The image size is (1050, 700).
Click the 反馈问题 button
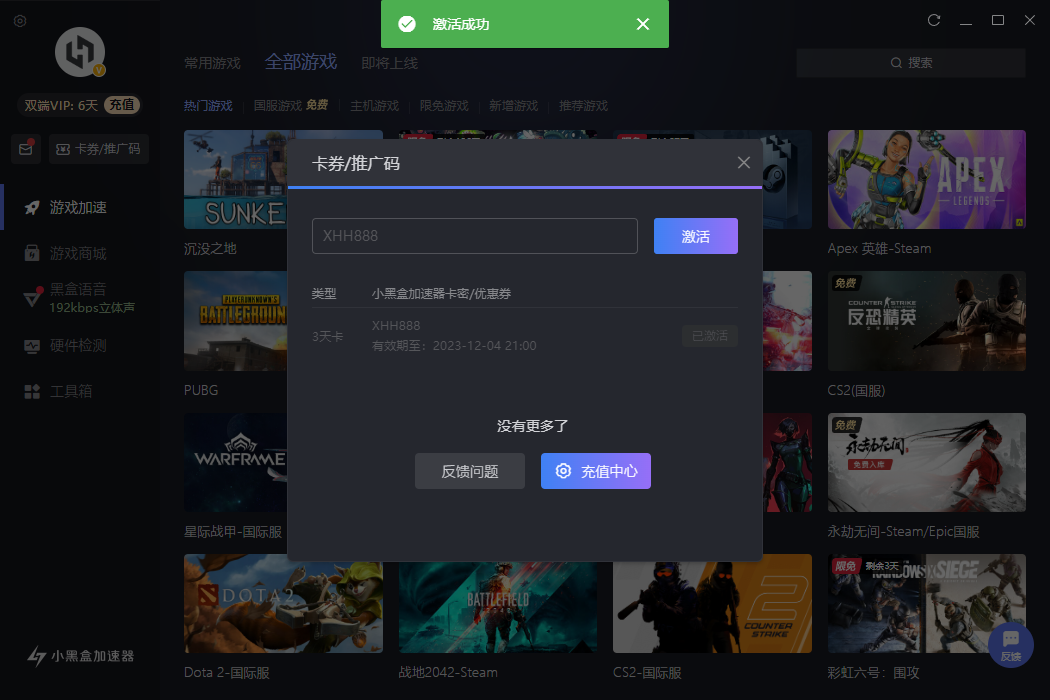pos(469,471)
